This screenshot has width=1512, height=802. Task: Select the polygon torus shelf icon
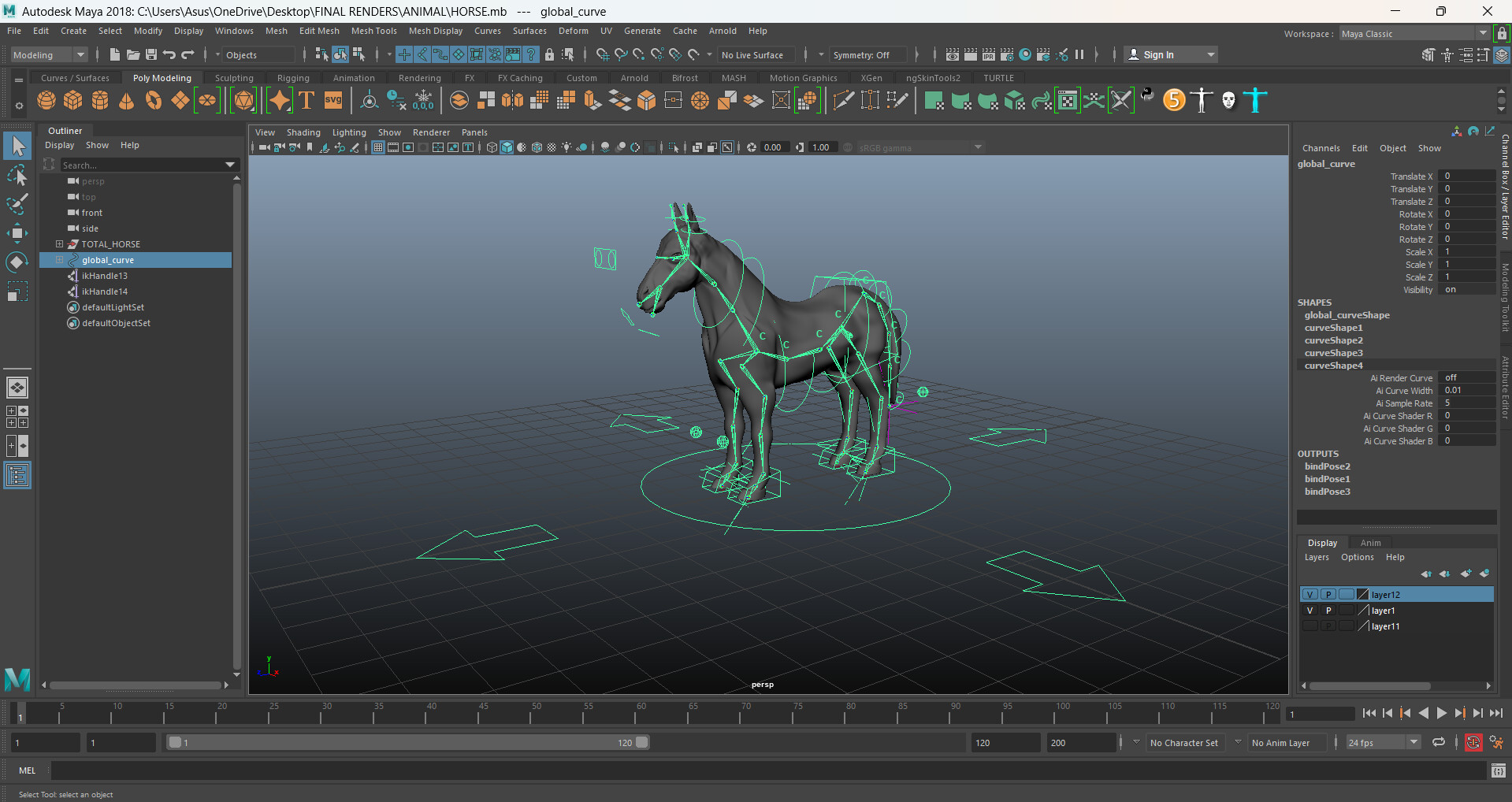coord(153,100)
